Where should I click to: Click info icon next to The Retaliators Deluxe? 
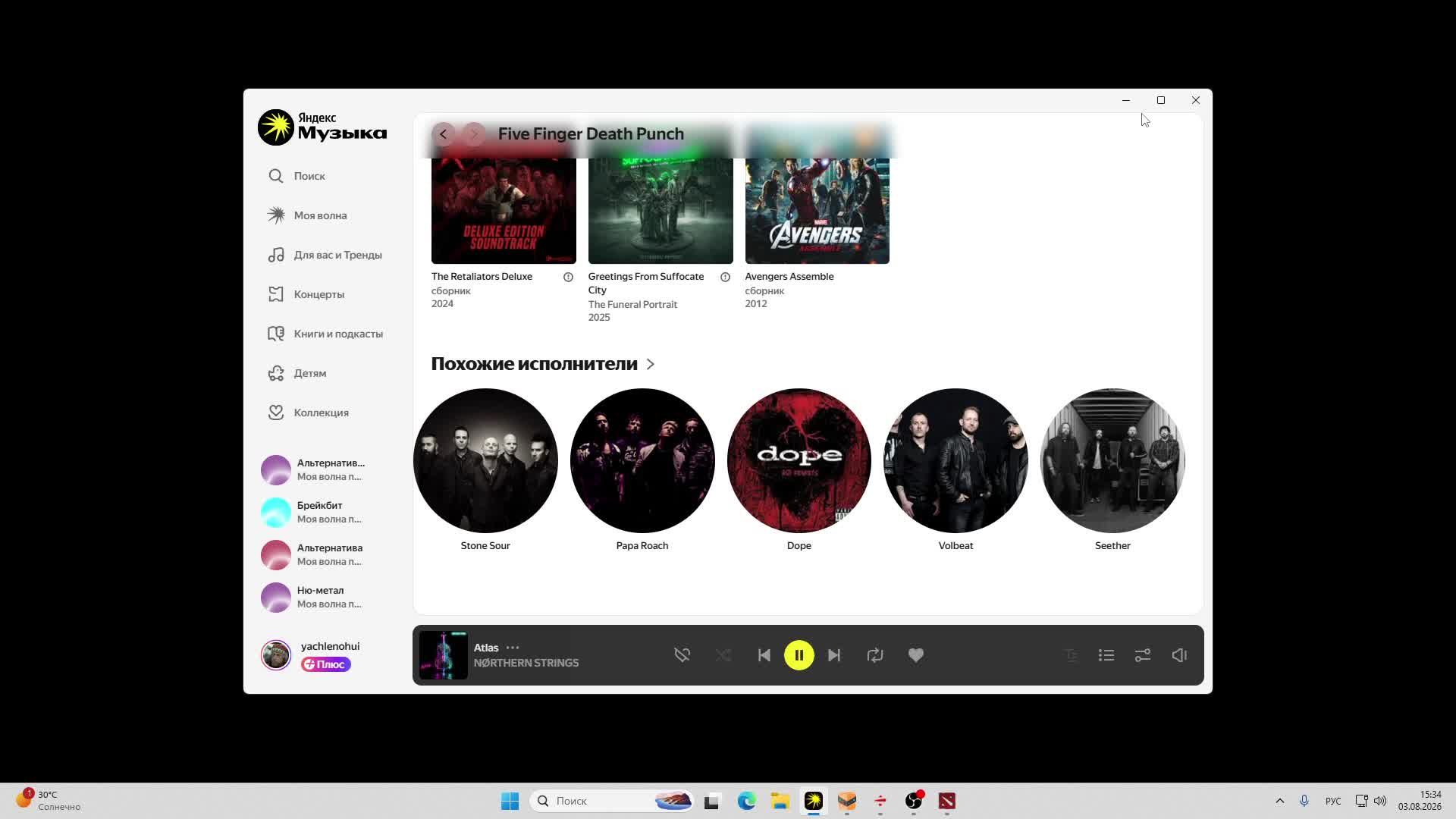point(568,277)
